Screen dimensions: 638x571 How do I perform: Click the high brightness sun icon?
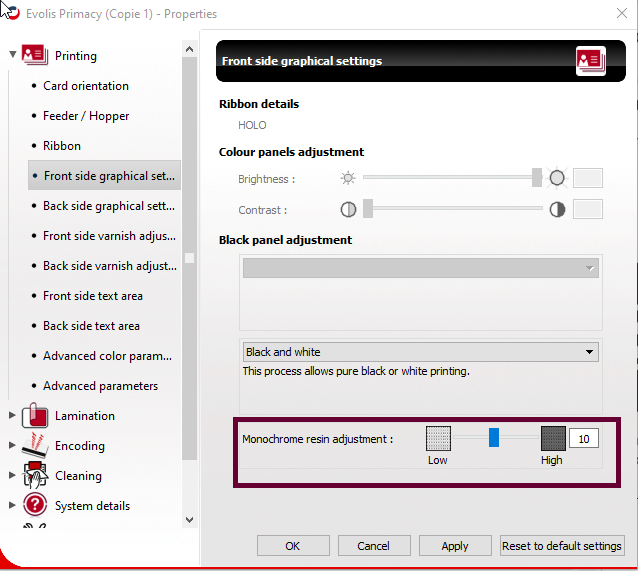(557, 178)
